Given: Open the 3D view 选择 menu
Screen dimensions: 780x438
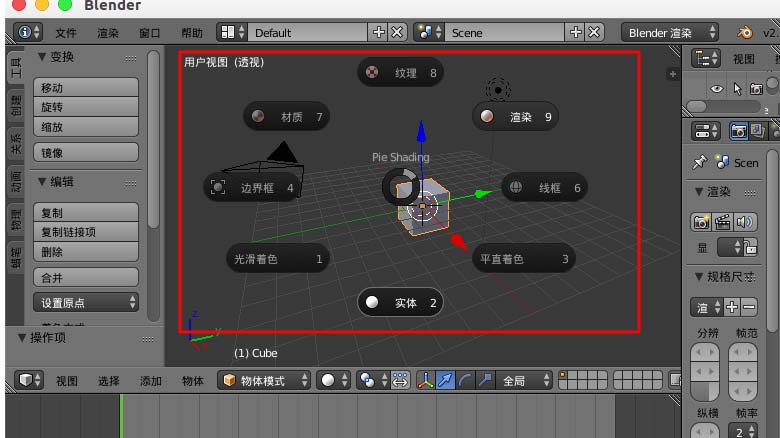Looking at the screenshot, I should click(x=108, y=381).
